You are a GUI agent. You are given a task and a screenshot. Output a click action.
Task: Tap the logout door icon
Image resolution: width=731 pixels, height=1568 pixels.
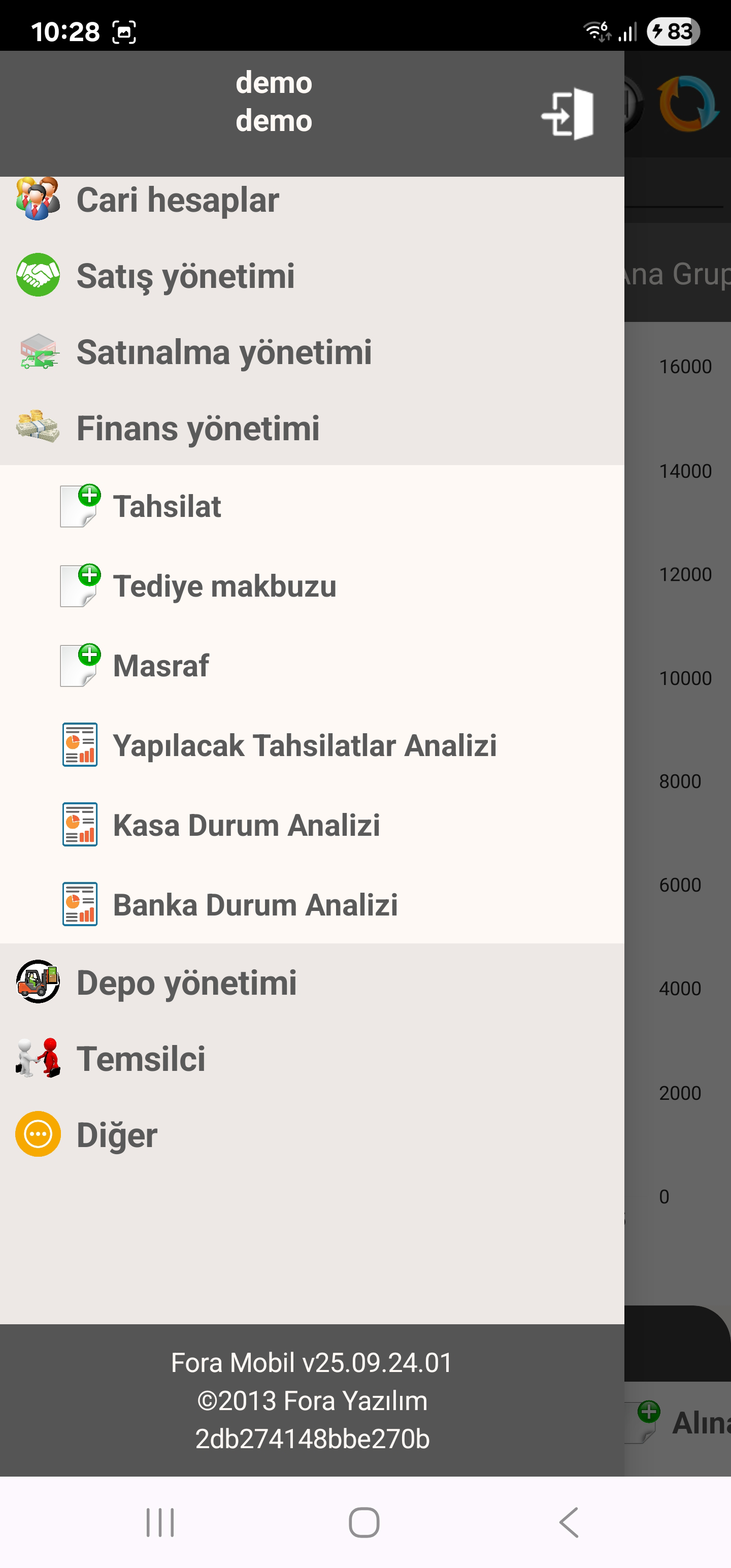point(567,114)
